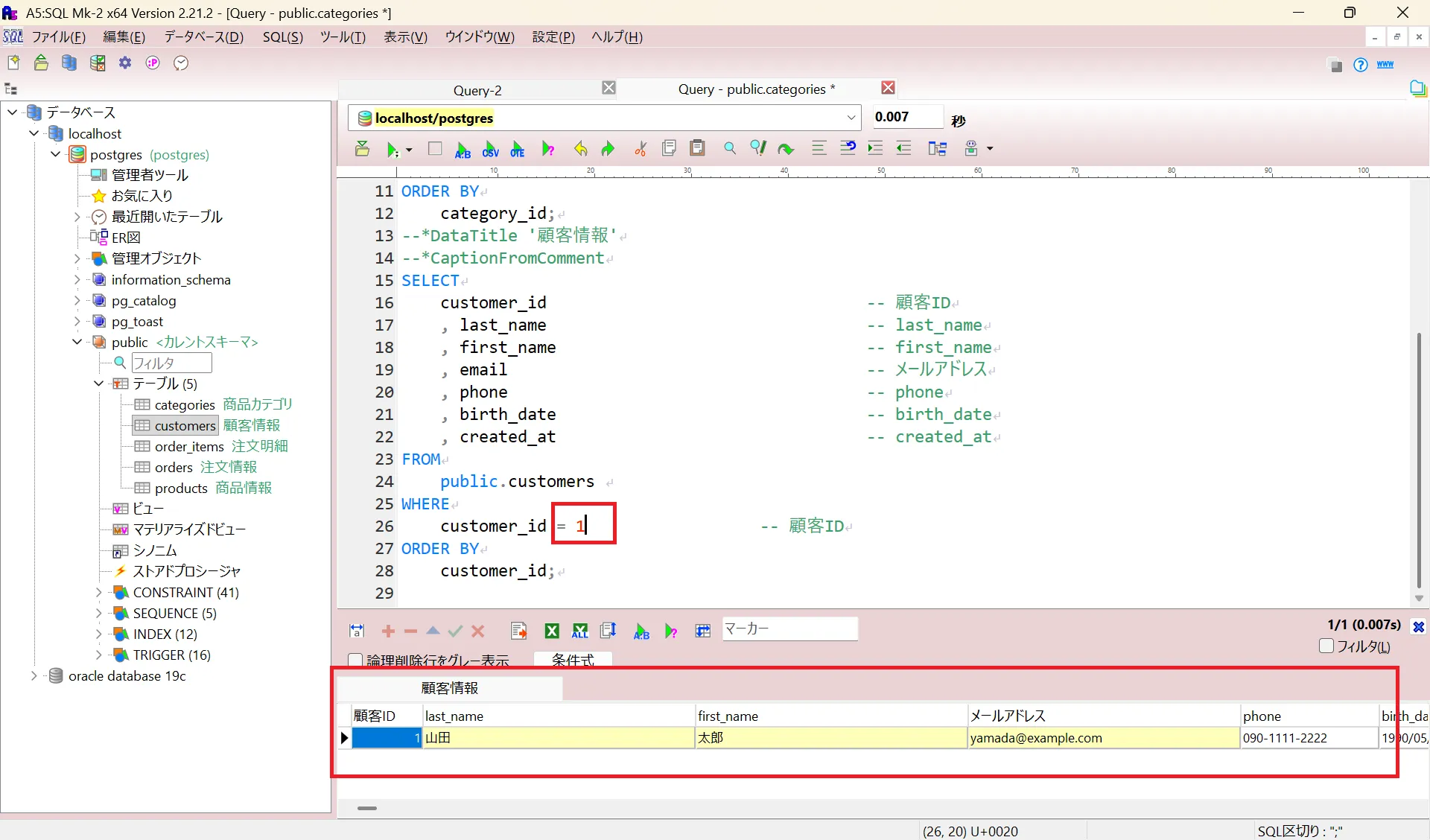The width and height of the screenshot is (1430, 840).
Task: Expand the oracle database 19c node
Action: tap(34, 675)
